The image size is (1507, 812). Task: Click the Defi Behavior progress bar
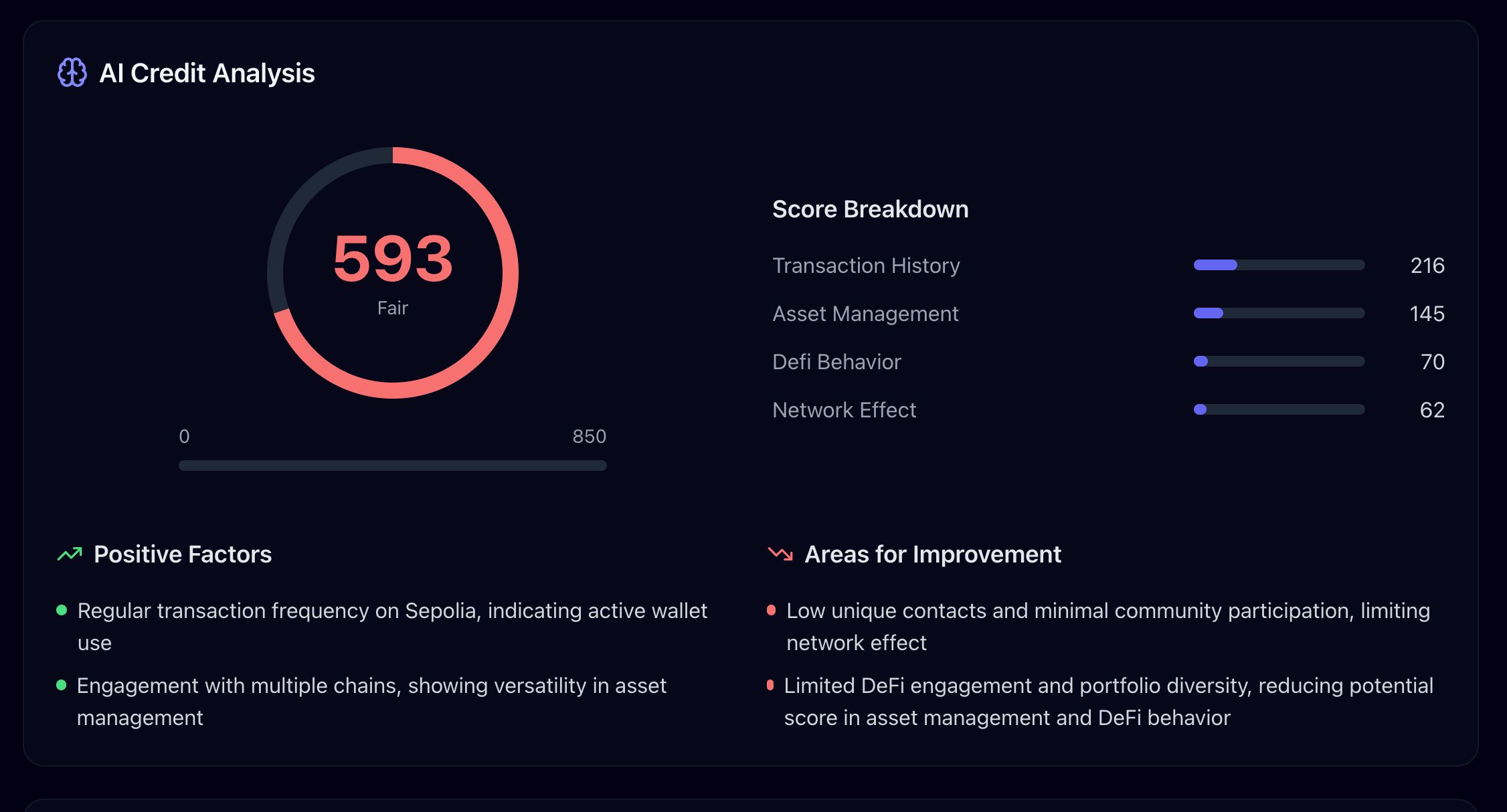(x=1278, y=361)
